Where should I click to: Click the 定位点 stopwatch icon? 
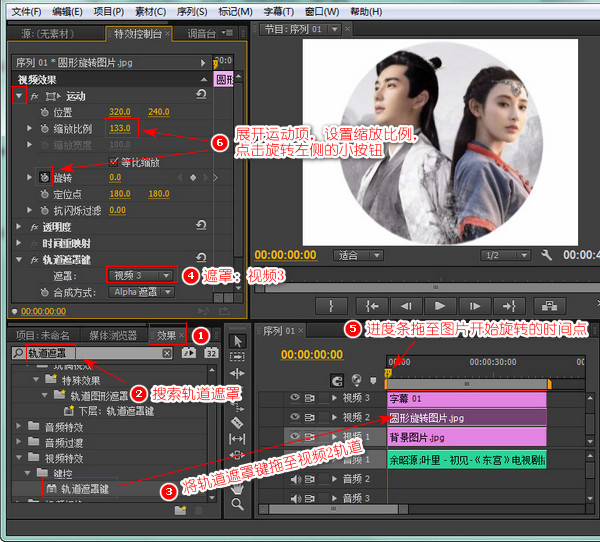(x=45, y=194)
